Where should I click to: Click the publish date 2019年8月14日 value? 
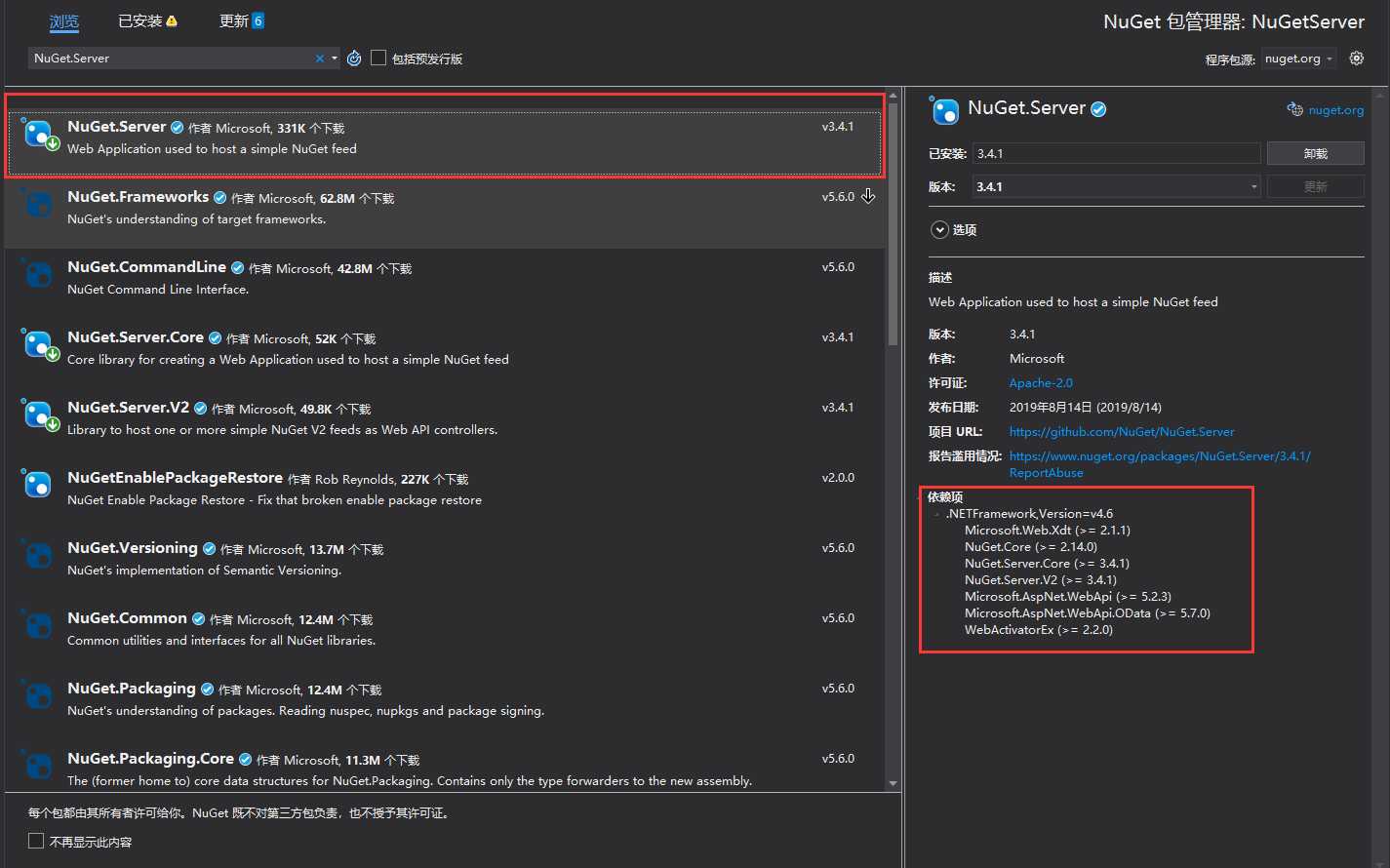[1086, 408]
